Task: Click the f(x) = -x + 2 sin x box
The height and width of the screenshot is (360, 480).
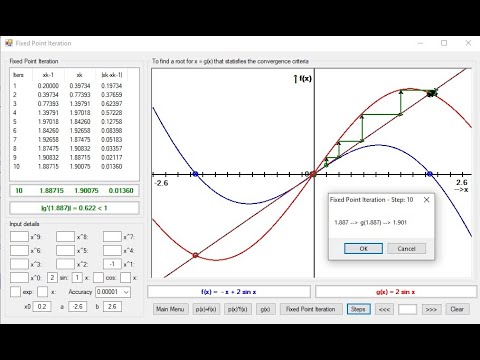Action: pos(229,292)
